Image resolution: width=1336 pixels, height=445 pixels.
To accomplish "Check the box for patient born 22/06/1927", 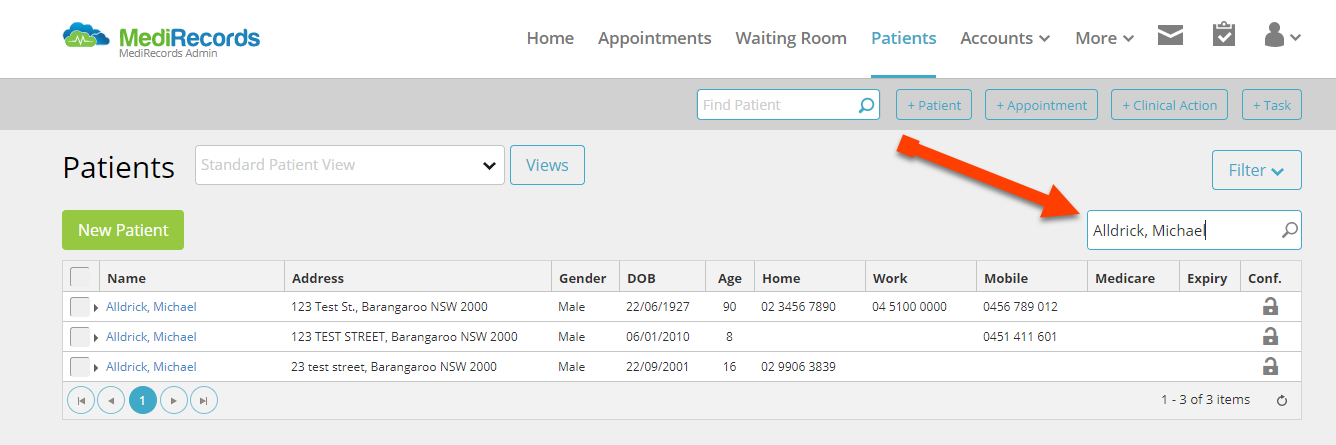I will click(80, 307).
